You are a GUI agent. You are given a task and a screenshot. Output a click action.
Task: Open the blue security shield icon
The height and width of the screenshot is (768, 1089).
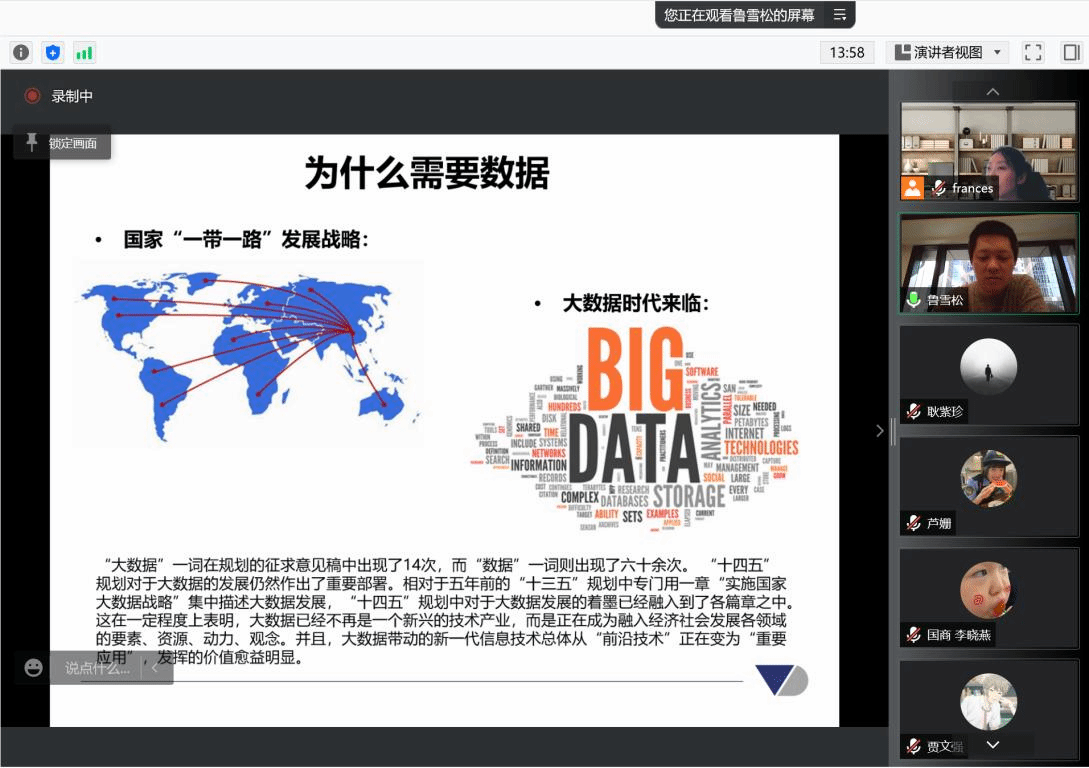53,52
